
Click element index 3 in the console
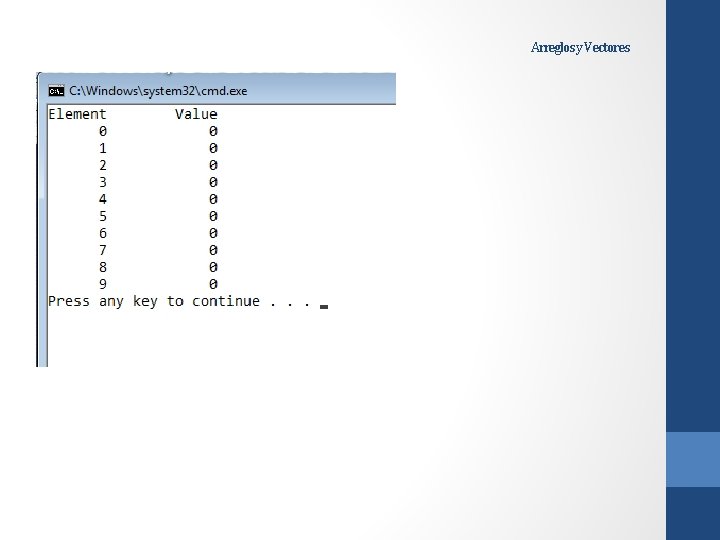[103, 182]
